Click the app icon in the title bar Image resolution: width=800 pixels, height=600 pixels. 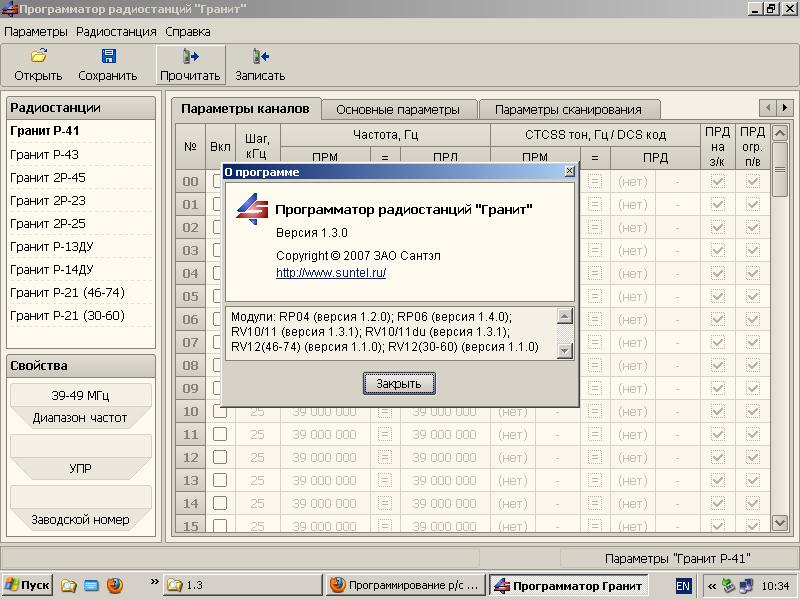9,9
